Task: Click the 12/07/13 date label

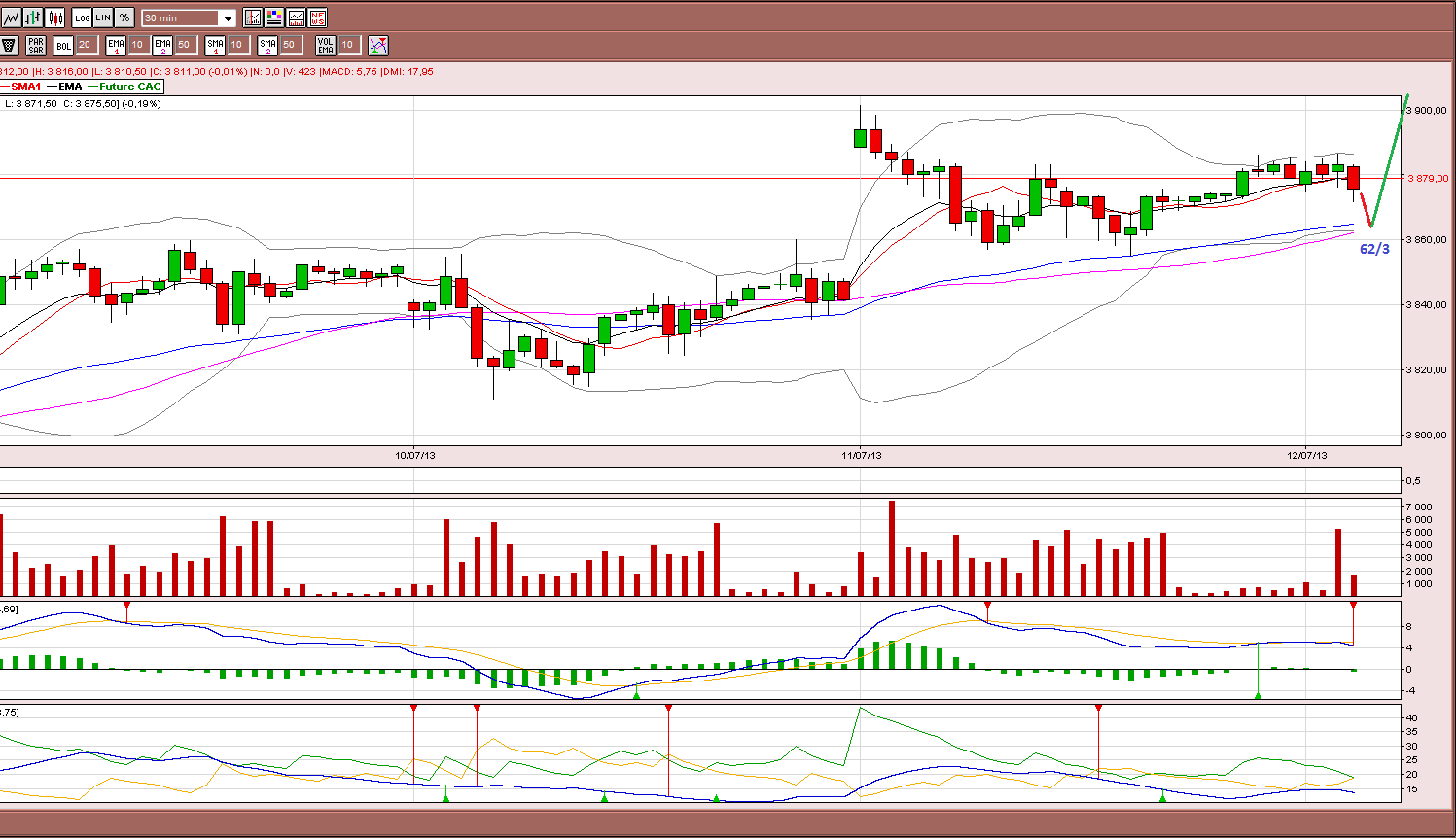Action: (1307, 455)
